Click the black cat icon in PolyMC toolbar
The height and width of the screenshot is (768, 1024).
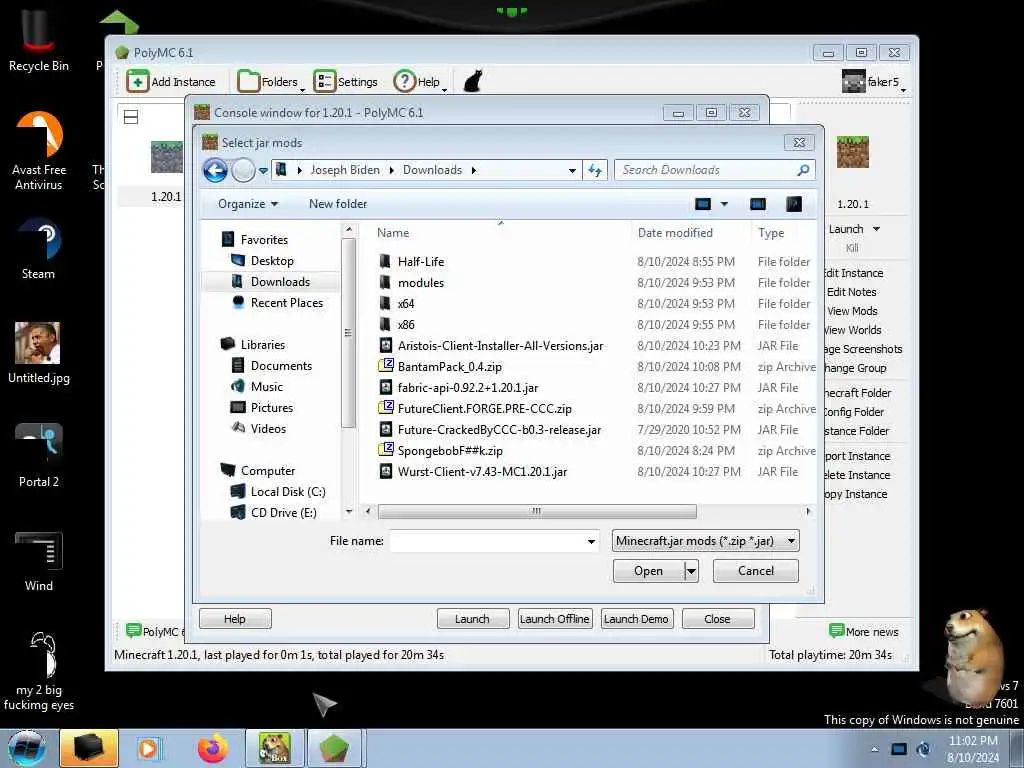click(473, 82)
